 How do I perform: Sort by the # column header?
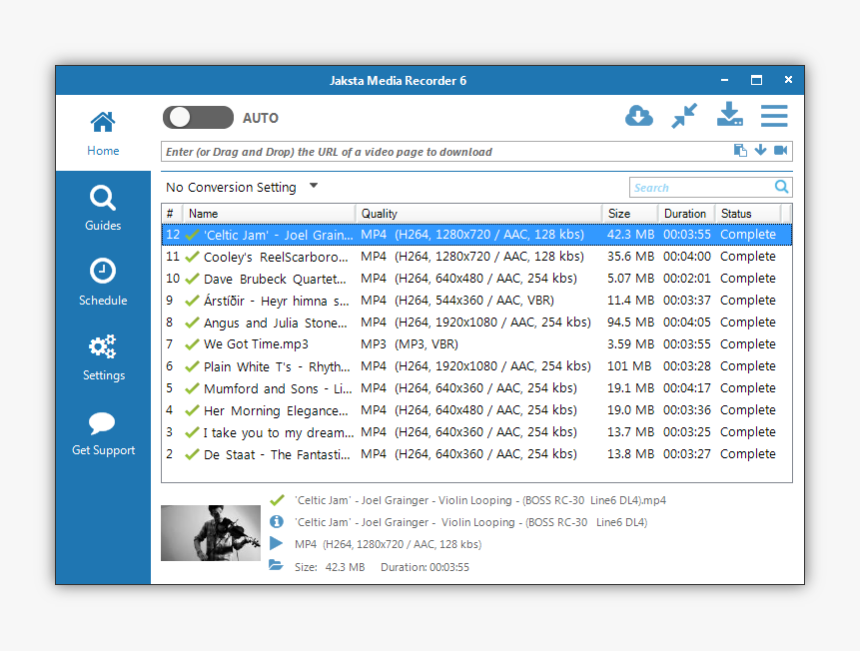coord(172,213)
